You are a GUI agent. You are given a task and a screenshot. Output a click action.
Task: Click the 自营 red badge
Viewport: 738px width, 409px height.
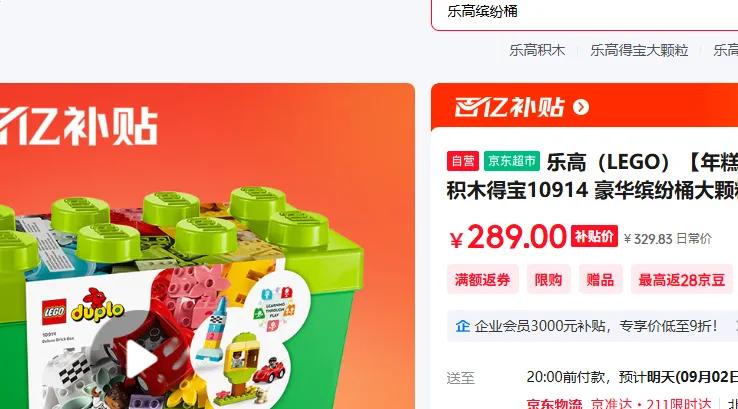tap(463, 161)
